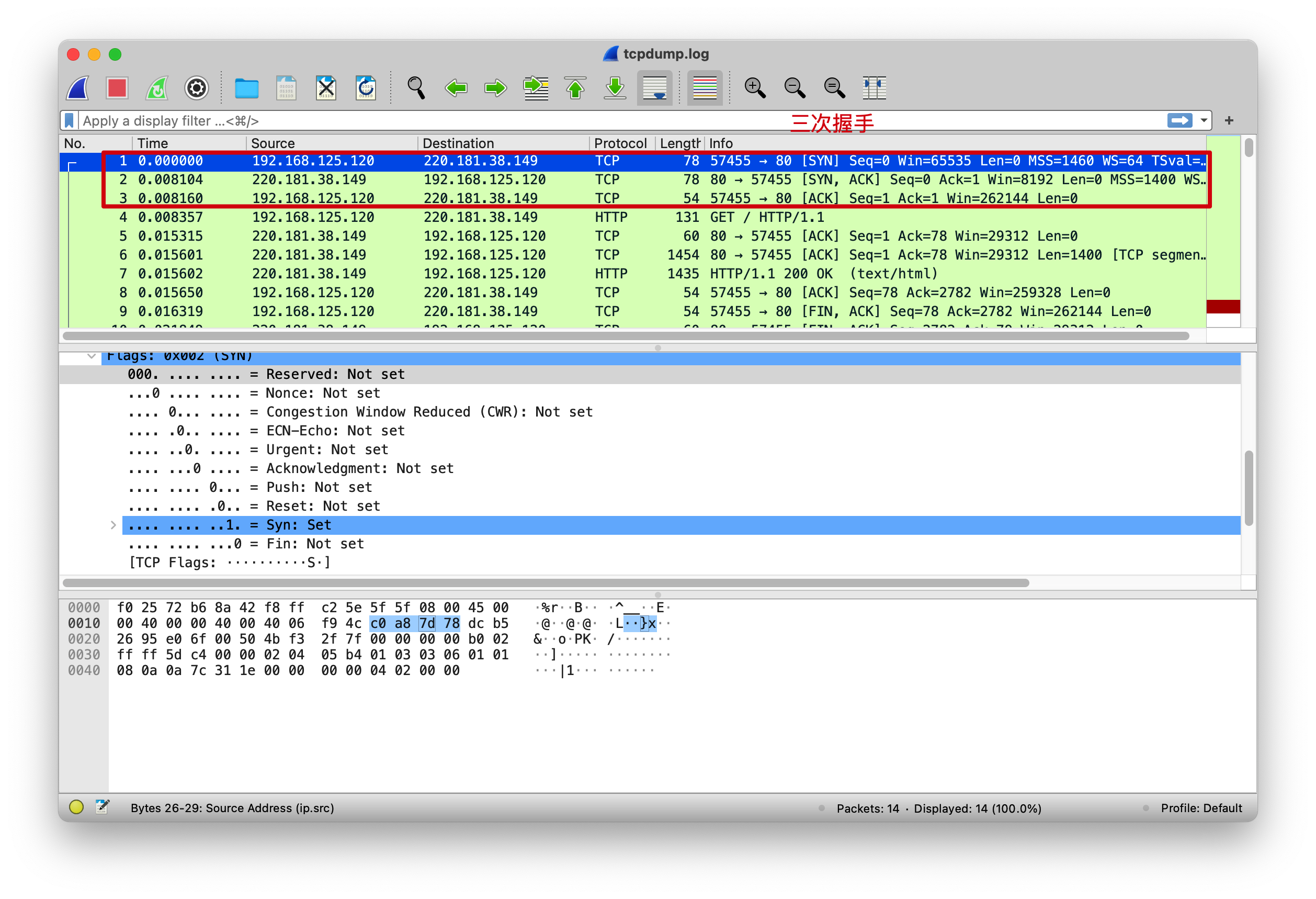The width and height of the screenshot is (1316, 899).
Task: Select Reset: Not set field
Action: pyautogui.click(x=650, y=506)
